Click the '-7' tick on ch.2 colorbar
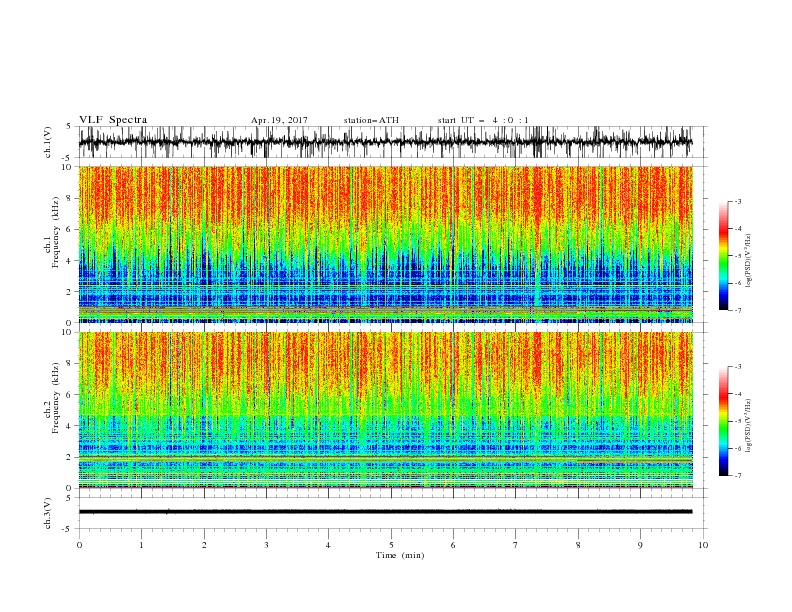 click(x=737, y=476)
